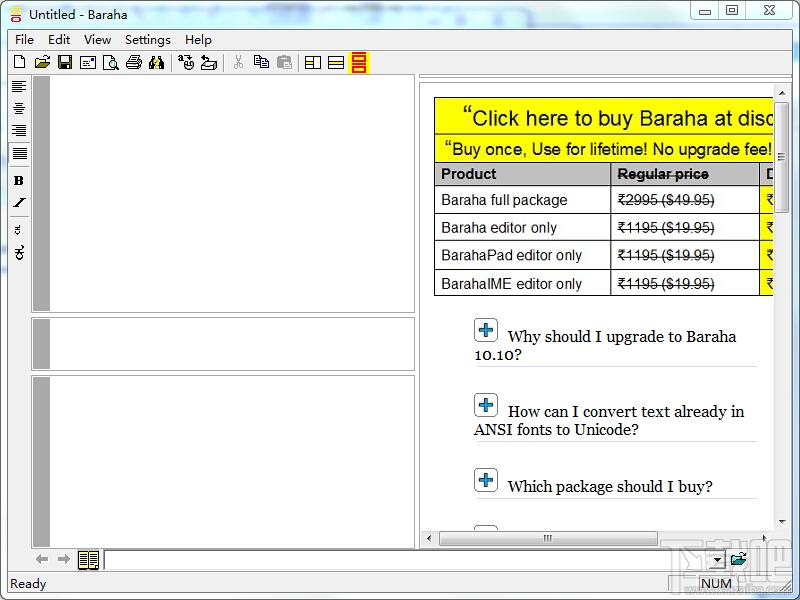Go forward with the right arrow
Image resolution: width=800 pixels, height=600 pixels.
point(64,559)
